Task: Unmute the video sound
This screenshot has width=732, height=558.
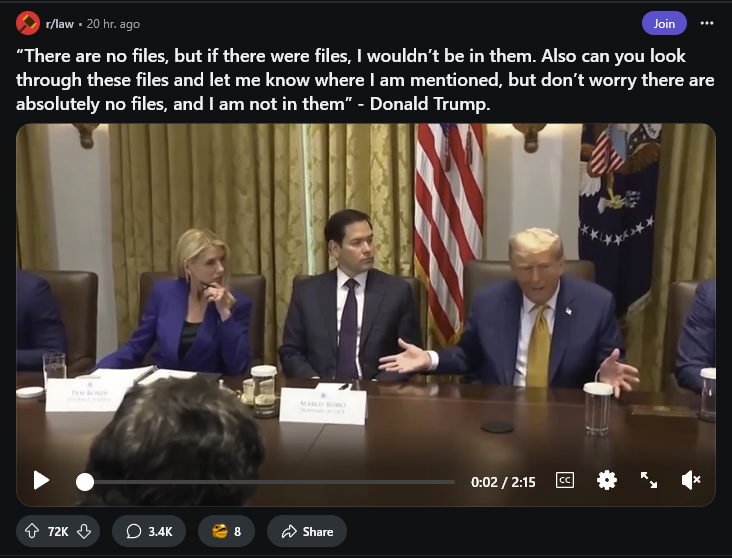Action: pyautogui.click(x=691, y=480)
